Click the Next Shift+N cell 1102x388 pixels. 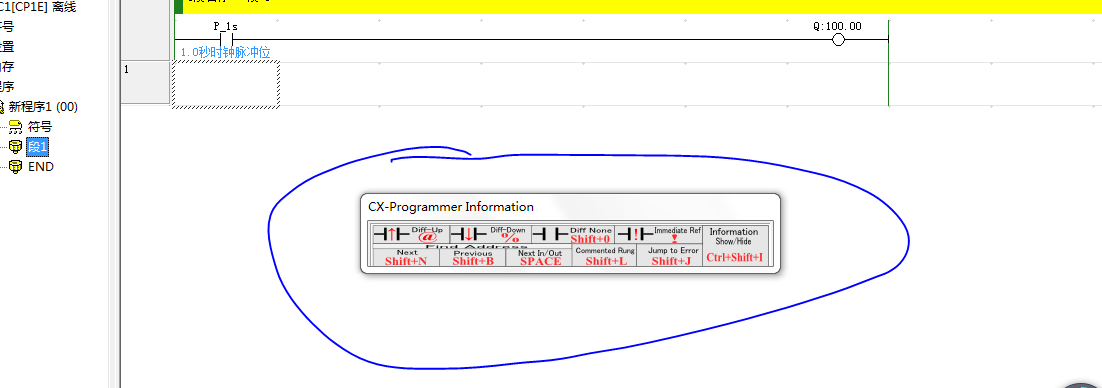406,257
